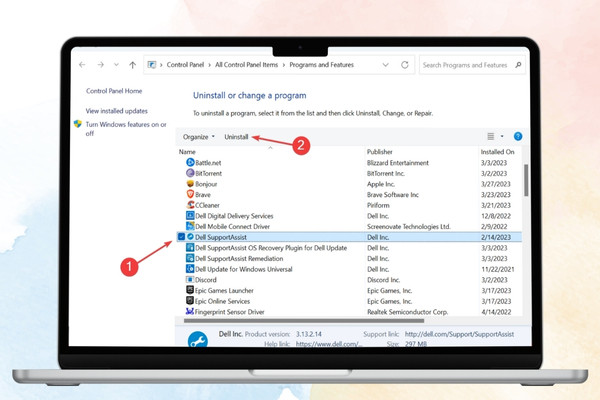Select All Control Panel Items breadcrumb
The image size is (600, 400).
pos(246,65)
